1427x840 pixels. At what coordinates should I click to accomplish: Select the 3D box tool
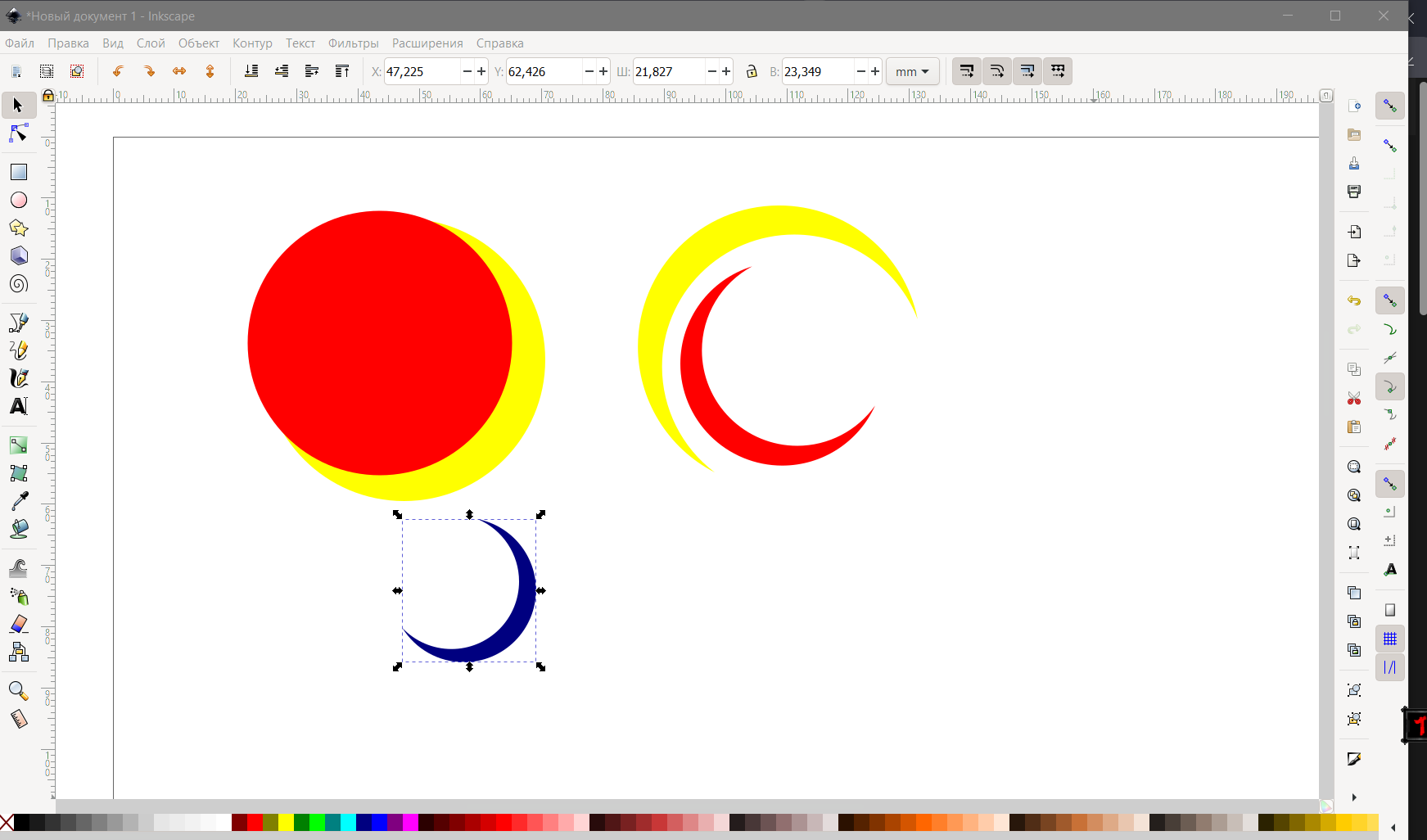tap(18, 255)
